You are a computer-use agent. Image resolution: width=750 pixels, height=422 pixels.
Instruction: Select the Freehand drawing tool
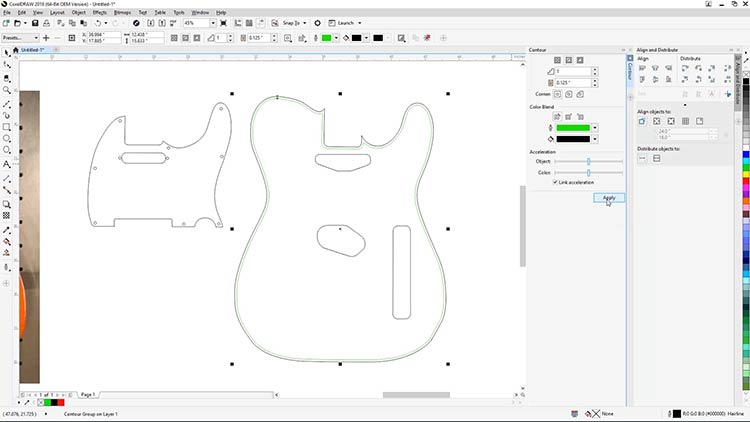click(6, 104)
